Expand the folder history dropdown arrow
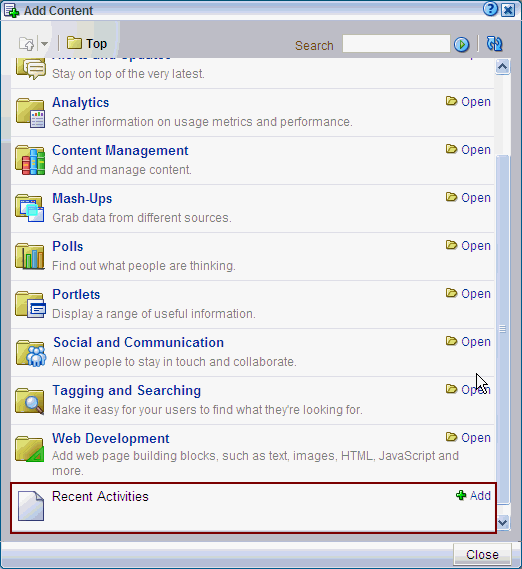This screenshot has width=522, height=569. click(x=44, y=44)
